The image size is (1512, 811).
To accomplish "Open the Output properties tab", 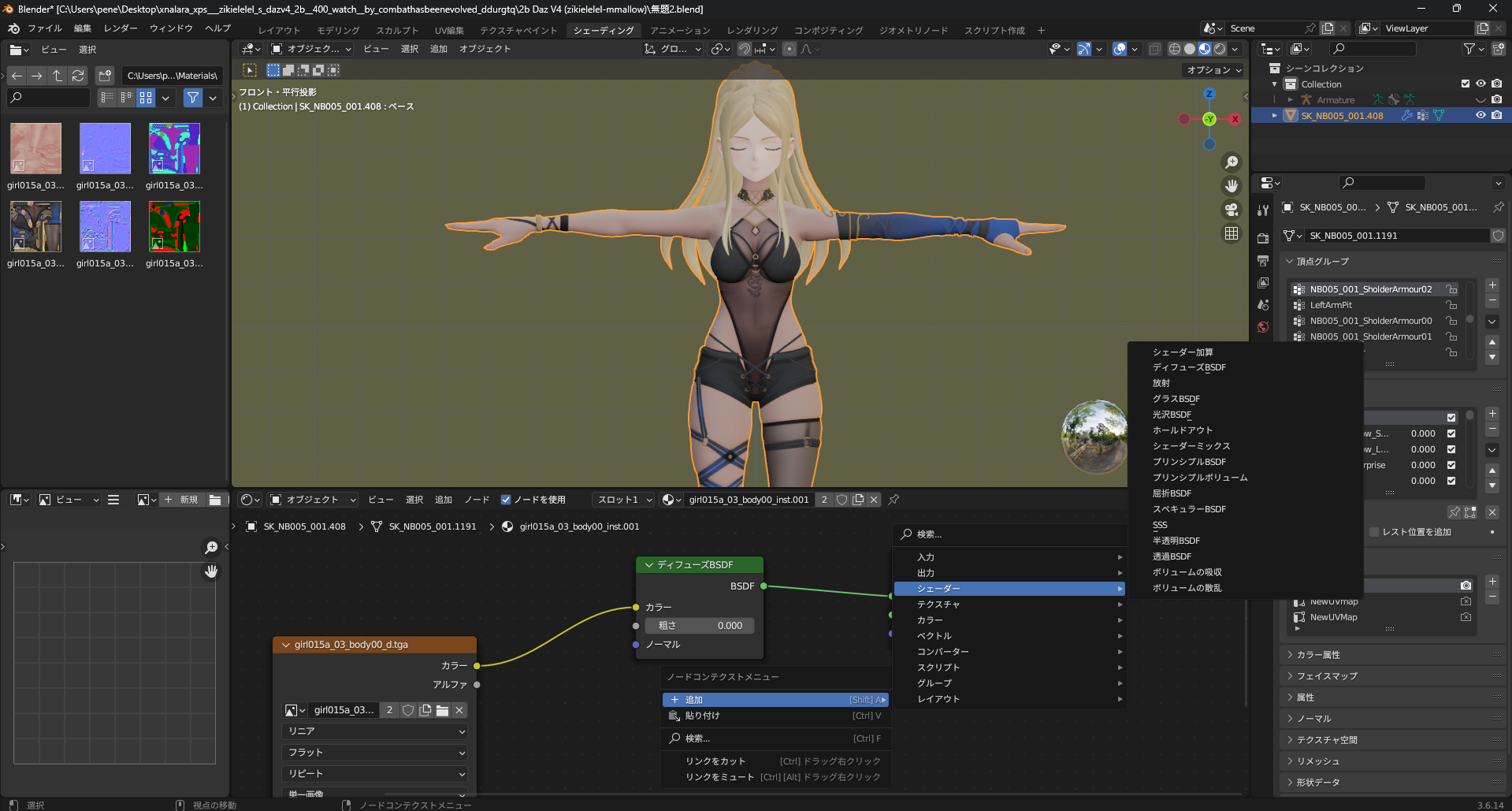I will [1263, 261].
